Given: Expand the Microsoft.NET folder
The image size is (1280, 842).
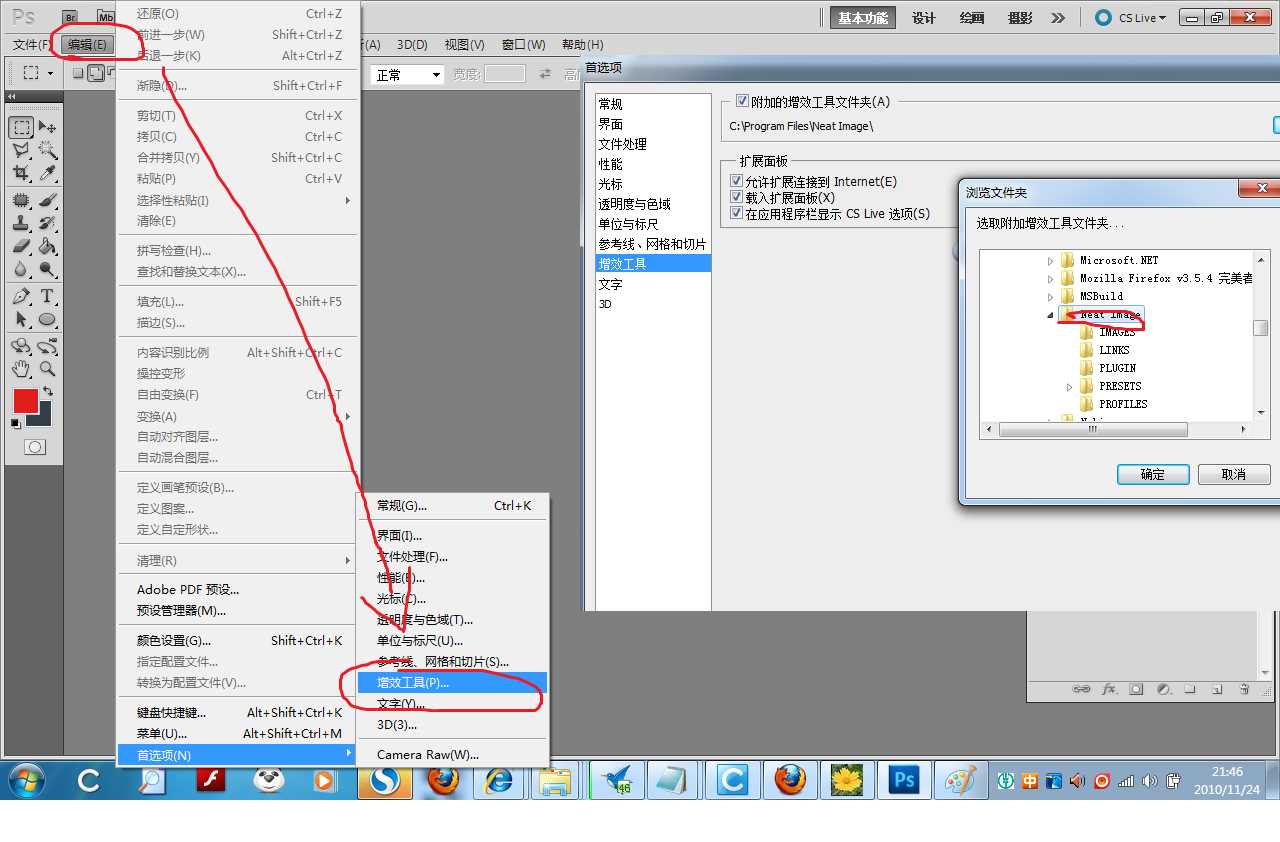Looking at the screenshot, I should pos(1050,261).
